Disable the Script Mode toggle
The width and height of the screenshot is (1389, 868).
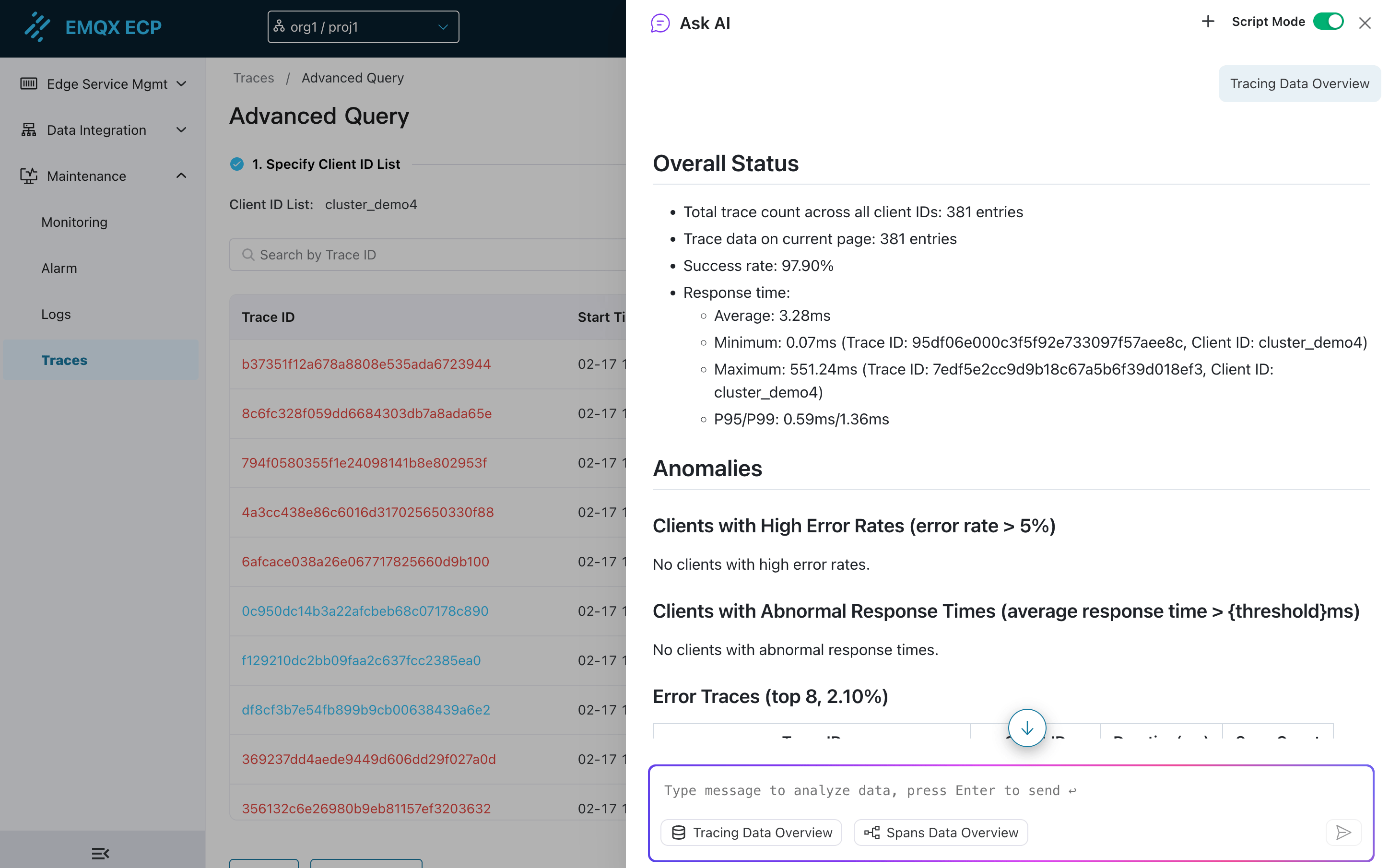coord(1329,21)
